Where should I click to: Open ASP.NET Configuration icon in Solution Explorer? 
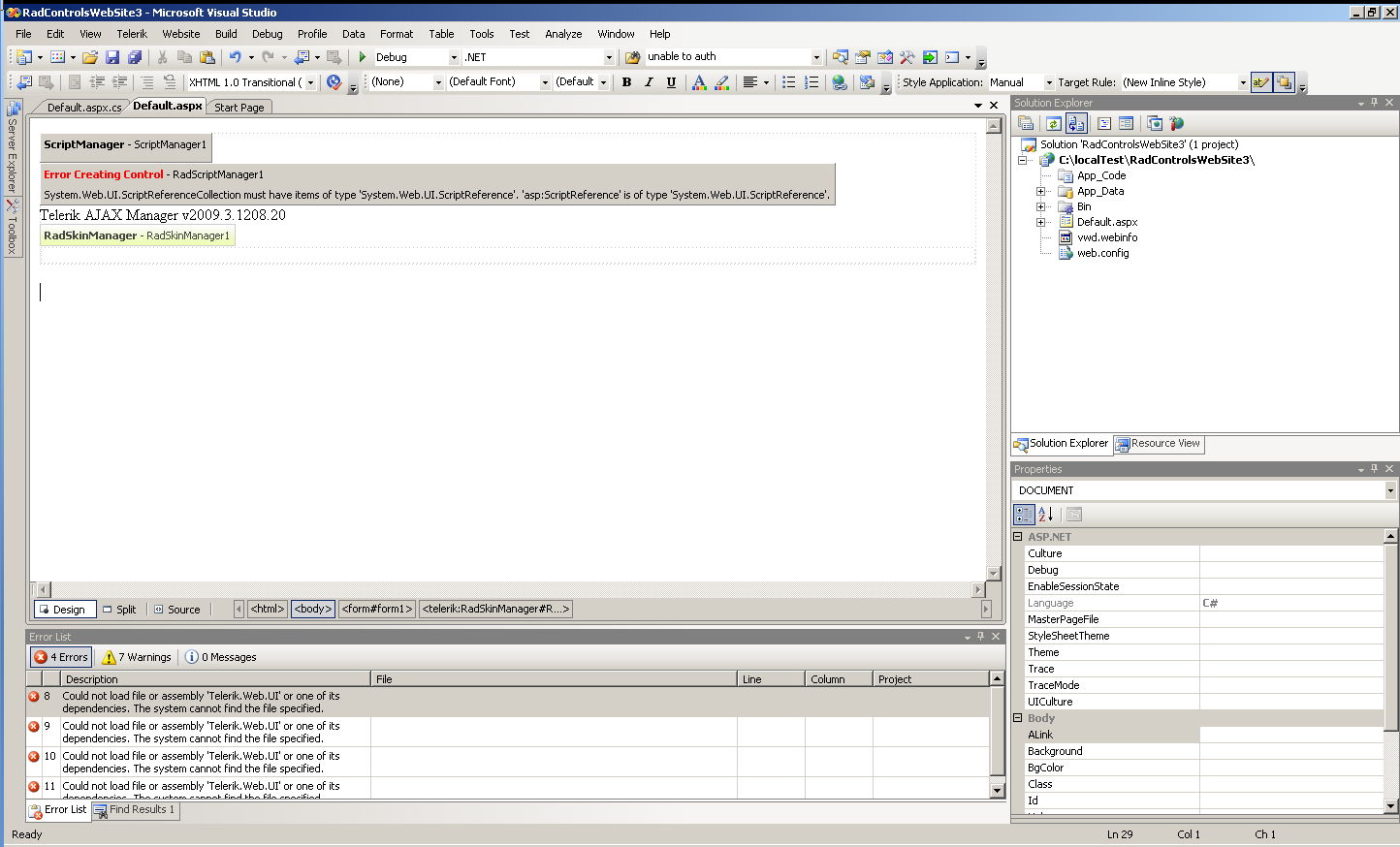(x=1177, y=123)
